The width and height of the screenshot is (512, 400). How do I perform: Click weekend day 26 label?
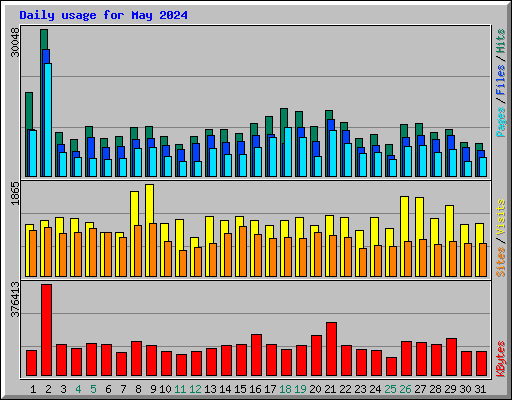405,389
